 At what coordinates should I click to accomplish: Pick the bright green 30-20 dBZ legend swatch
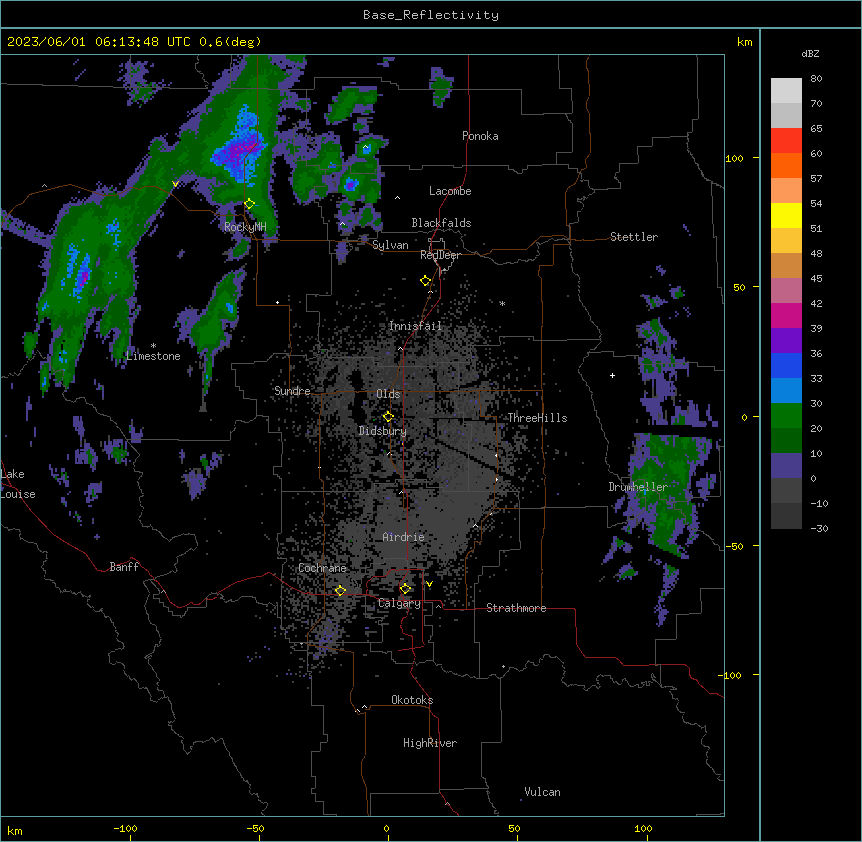(786, 416)
